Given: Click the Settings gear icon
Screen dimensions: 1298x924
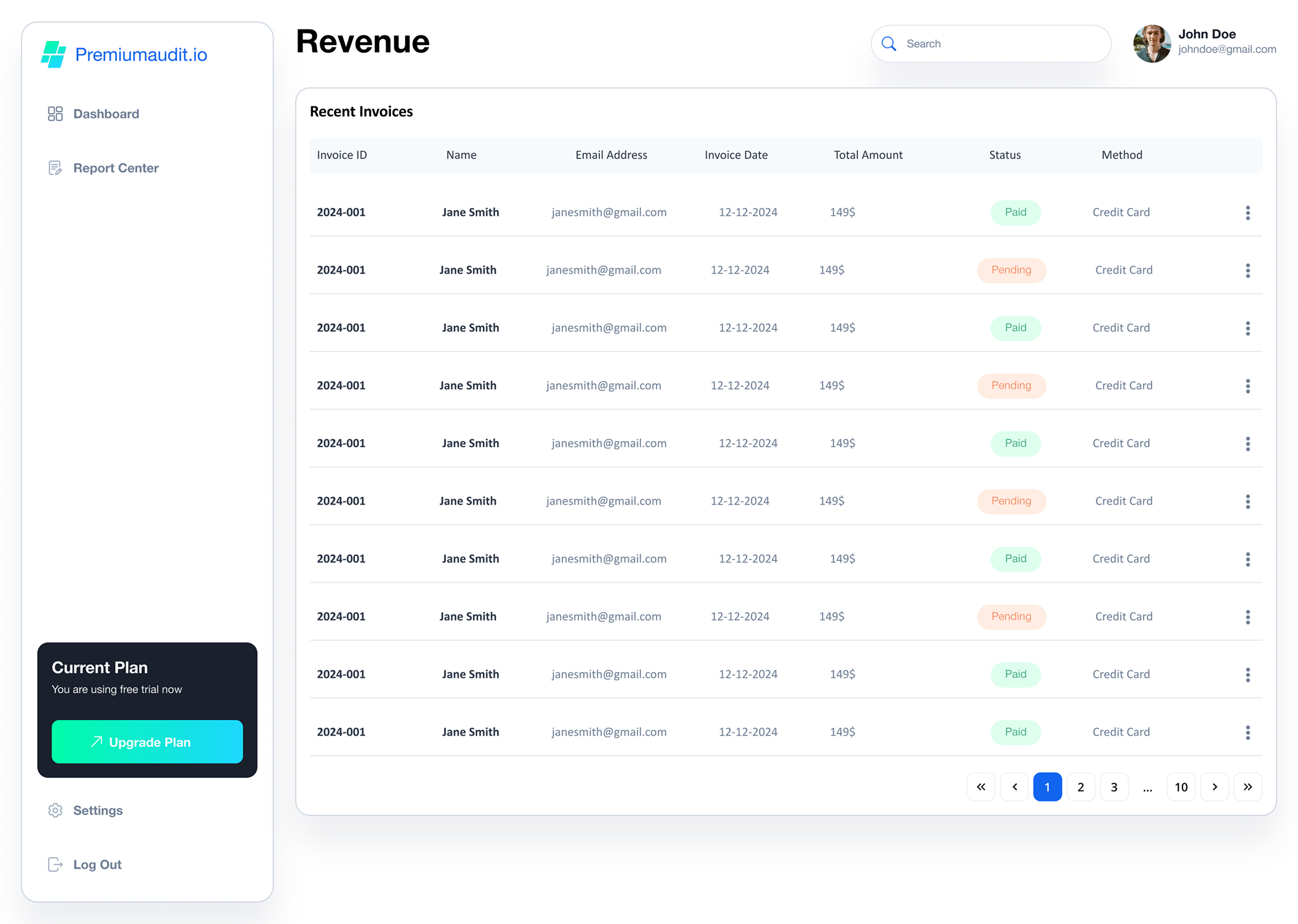Looking at the screenshot, I should point(55,810).
